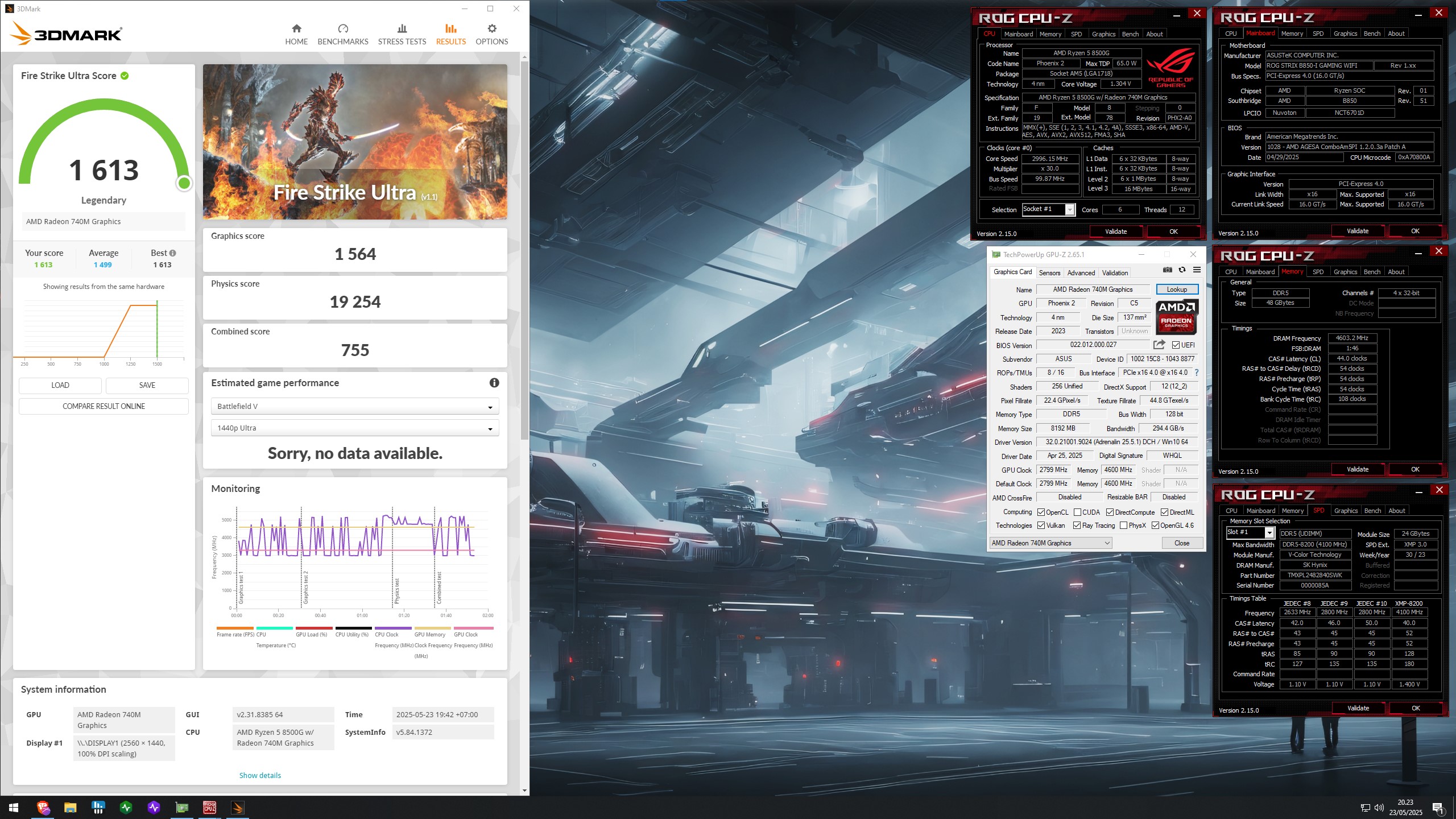The image size is (1456, 819).
Task: Toggle the Vulkan checkbox in GPU-Z
Action: (1041, 526)
